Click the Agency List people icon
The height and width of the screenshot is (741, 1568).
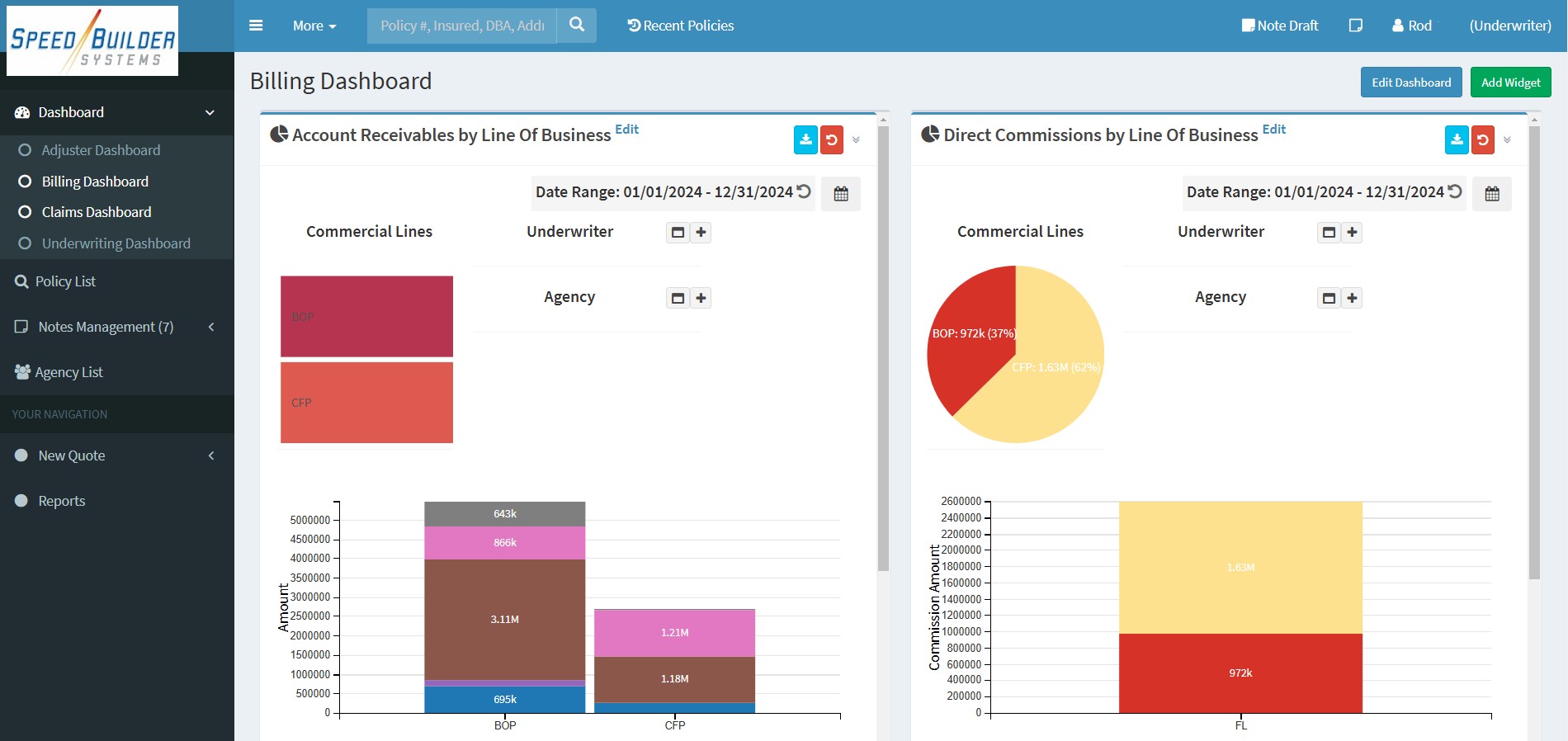22,372
